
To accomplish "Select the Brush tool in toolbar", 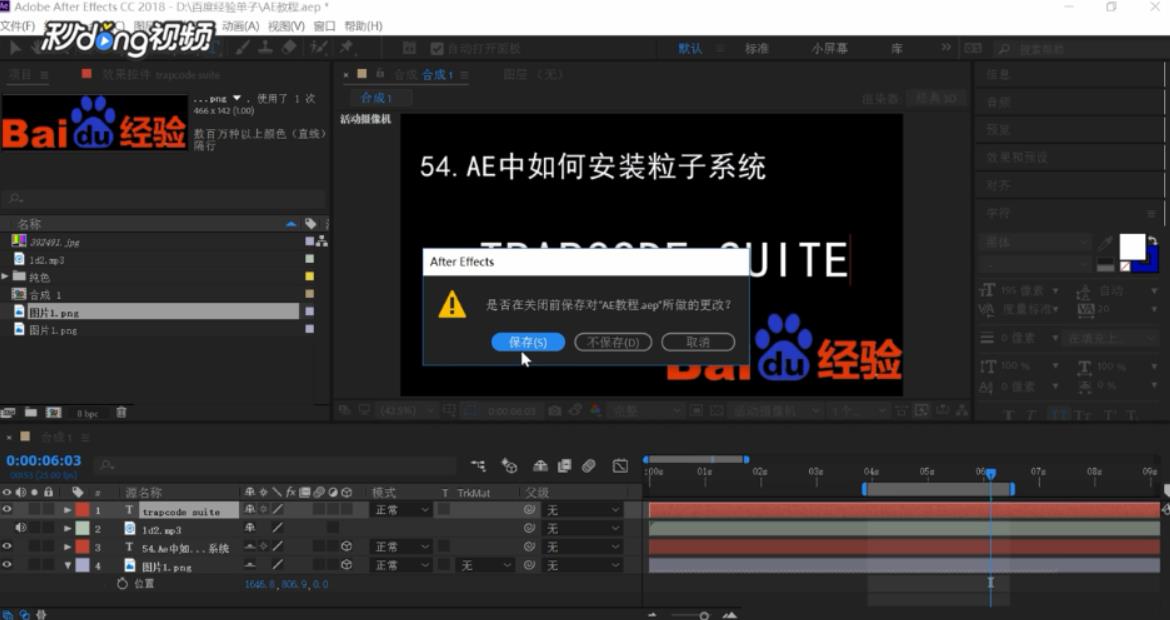I will click(x=243, y=48).
